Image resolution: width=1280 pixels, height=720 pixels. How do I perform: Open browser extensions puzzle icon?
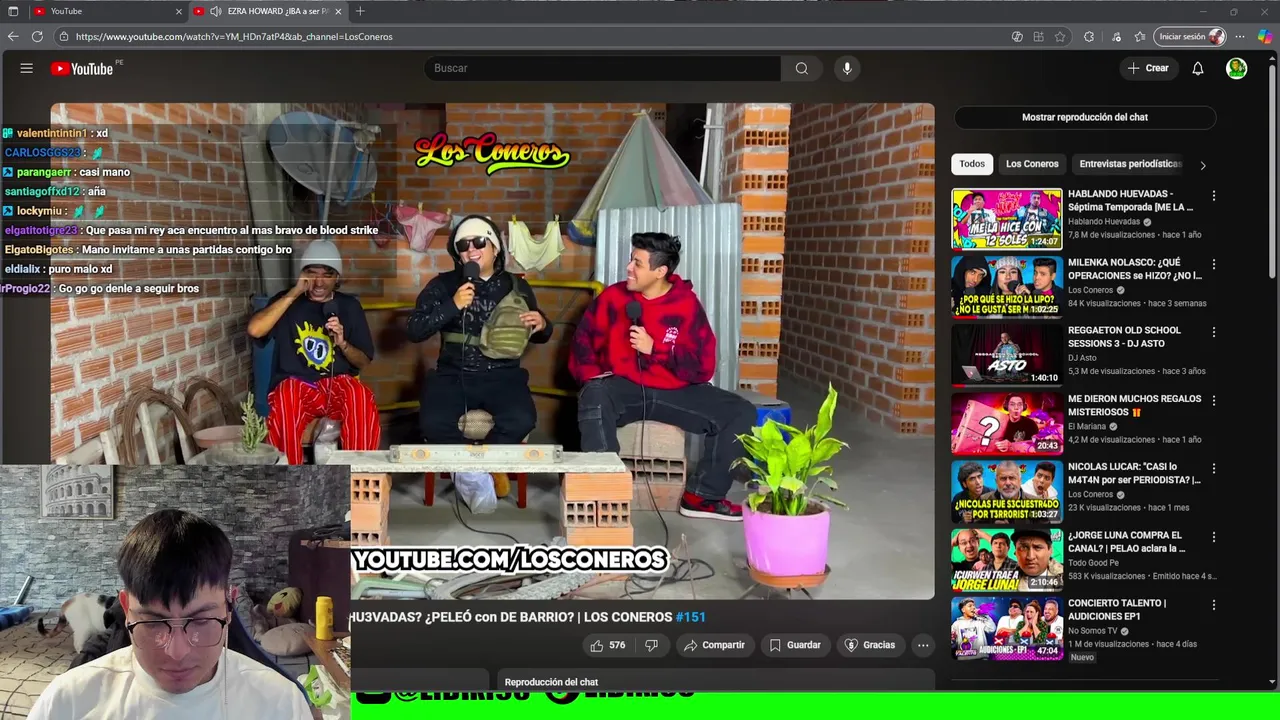[1089, 36]
